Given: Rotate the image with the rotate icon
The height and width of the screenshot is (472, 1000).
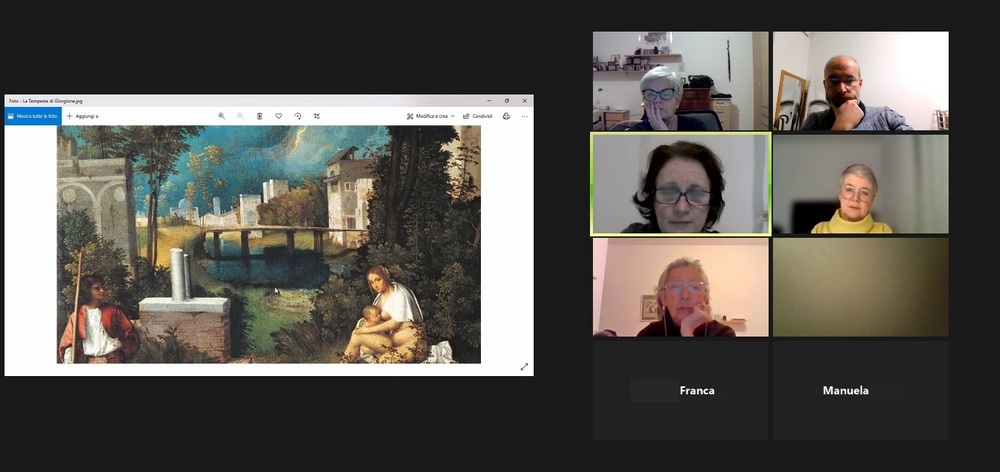Looking at the screenshot, I should [x=298, y=116].
